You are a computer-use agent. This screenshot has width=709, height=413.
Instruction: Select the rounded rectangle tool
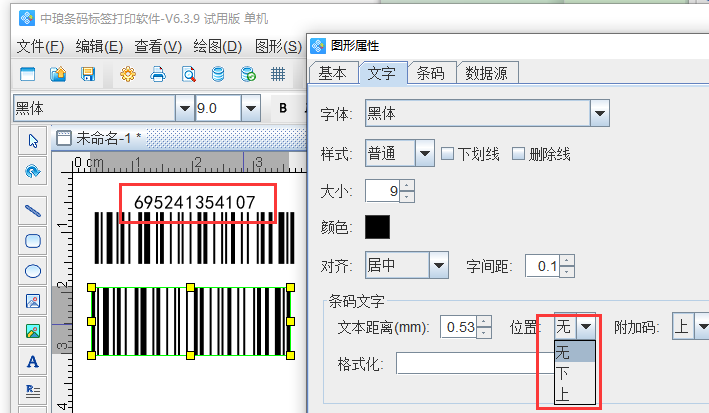point(33,241)
